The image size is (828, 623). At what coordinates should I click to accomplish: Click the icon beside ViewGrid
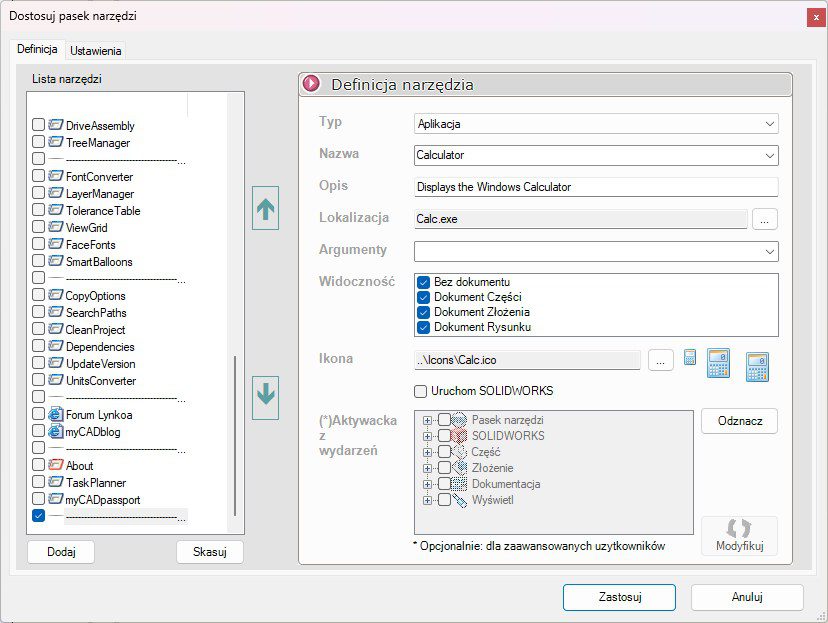(x=55, y=226)
